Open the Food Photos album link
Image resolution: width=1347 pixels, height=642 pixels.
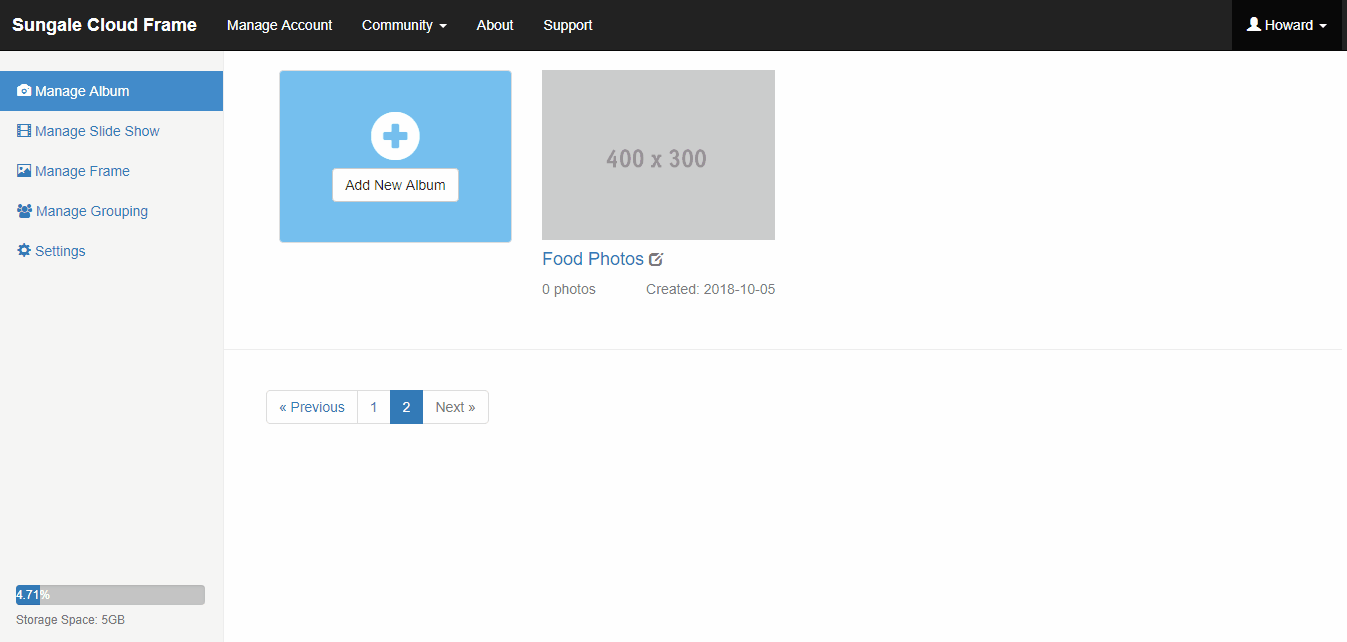coord(592,258)
